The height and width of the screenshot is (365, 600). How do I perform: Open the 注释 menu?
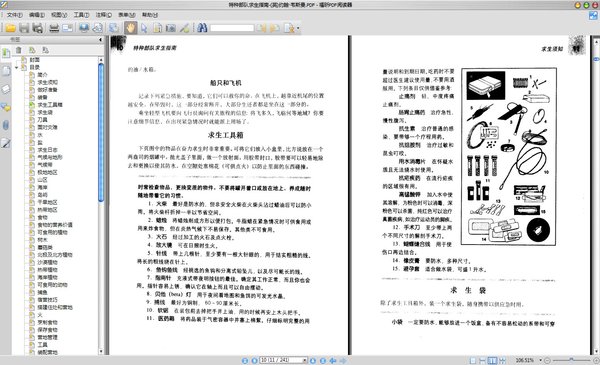pyautogui.click(x=103, y=15)
